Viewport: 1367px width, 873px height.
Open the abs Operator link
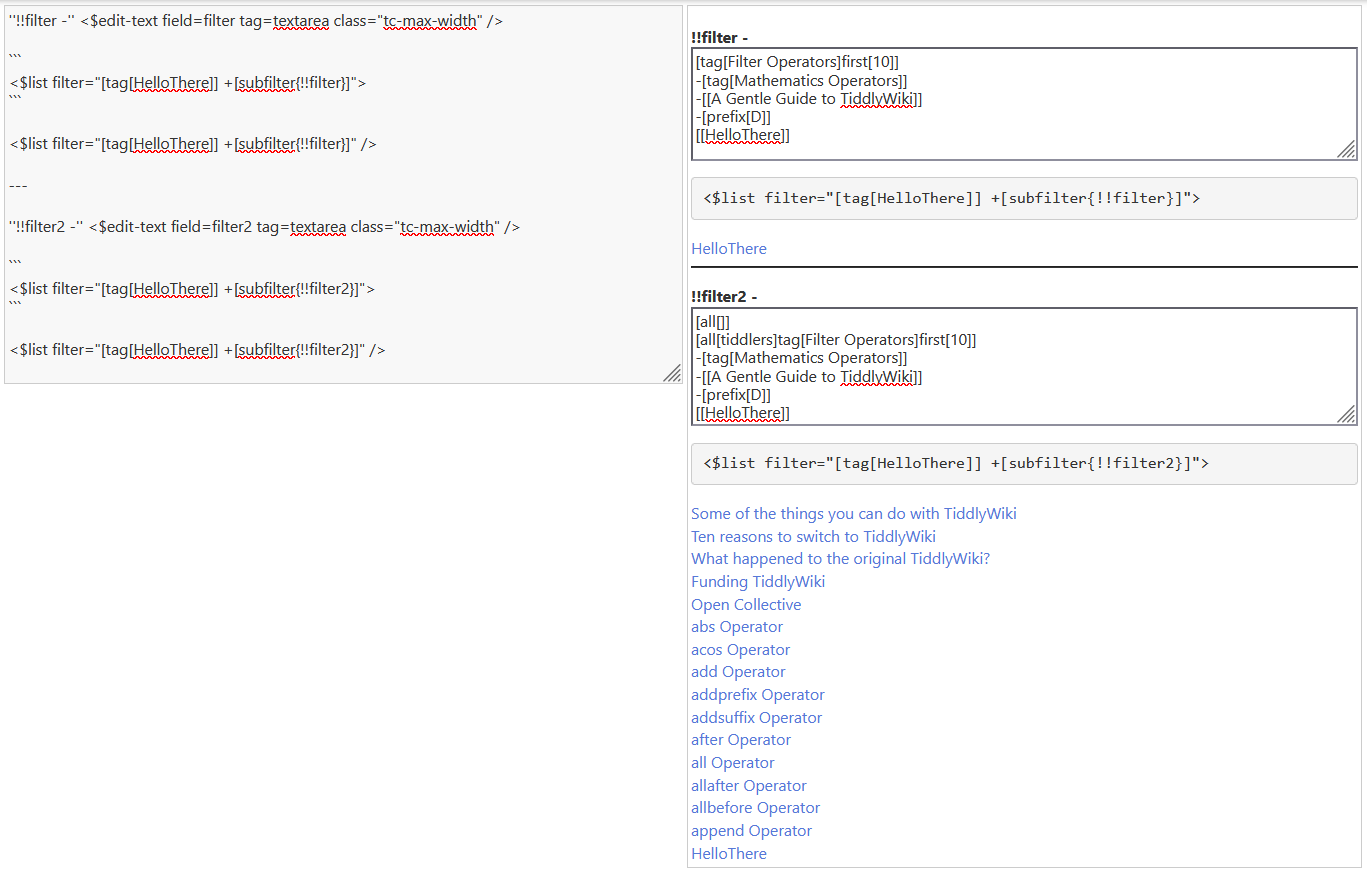(737, 627)
